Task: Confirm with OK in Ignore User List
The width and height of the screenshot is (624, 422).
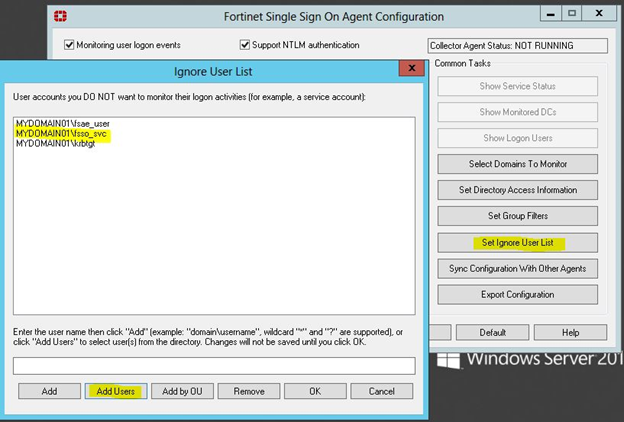Action: pyautogui.click(x=315, y=391)
